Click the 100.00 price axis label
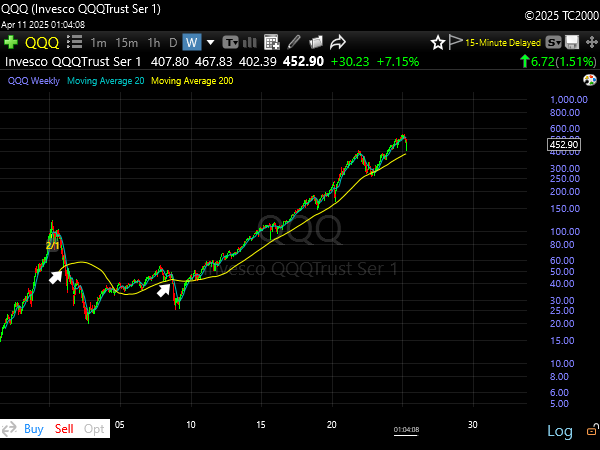The image size is (600, 450). 565,232
